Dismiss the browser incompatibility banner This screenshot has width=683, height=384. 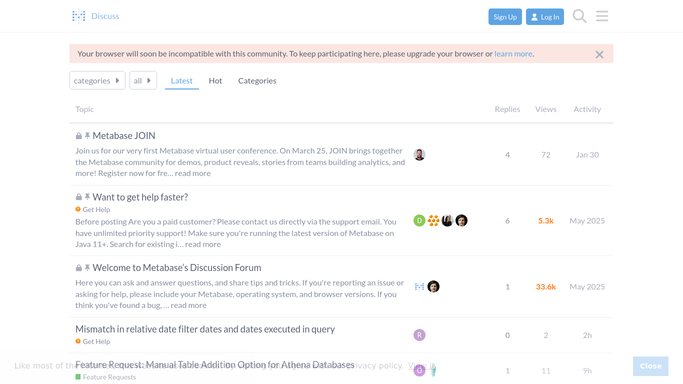pos(599,54)
